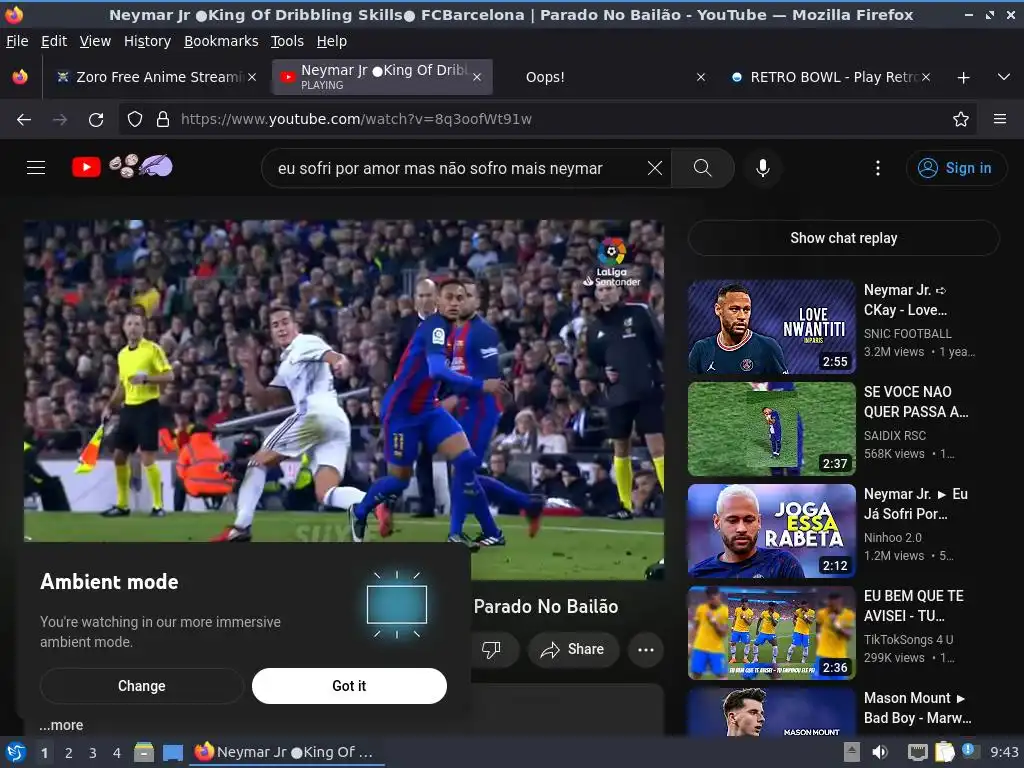Open the YouTube Doodle next to logo

coord(140,167)
